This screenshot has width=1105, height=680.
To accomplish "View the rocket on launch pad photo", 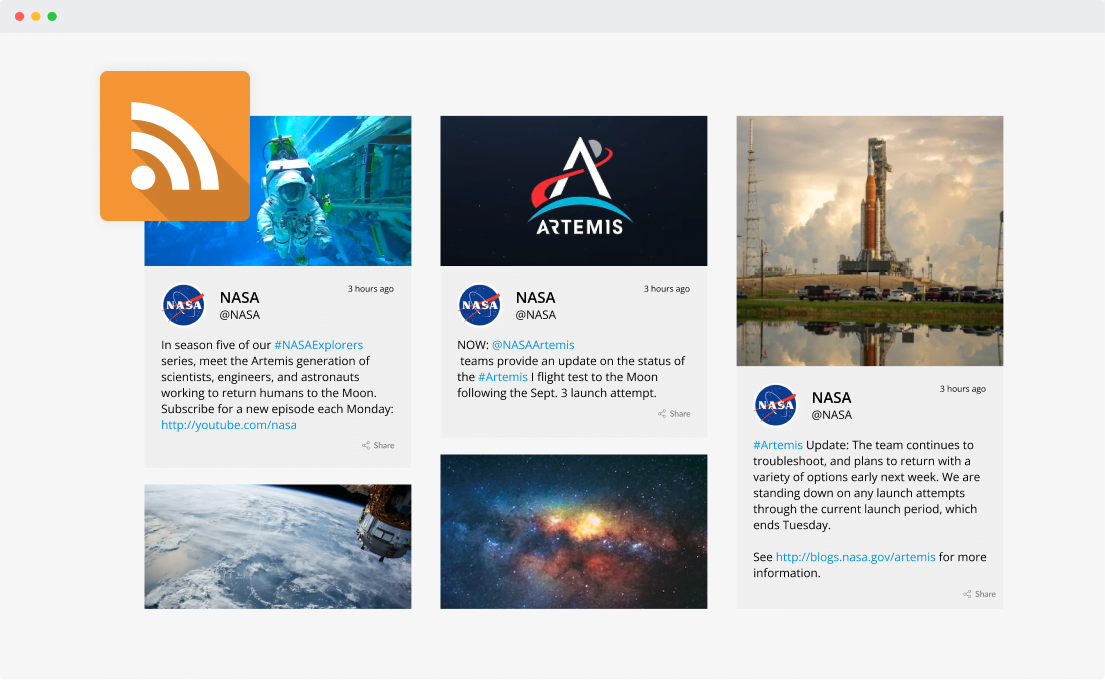I will click(870, 241).
